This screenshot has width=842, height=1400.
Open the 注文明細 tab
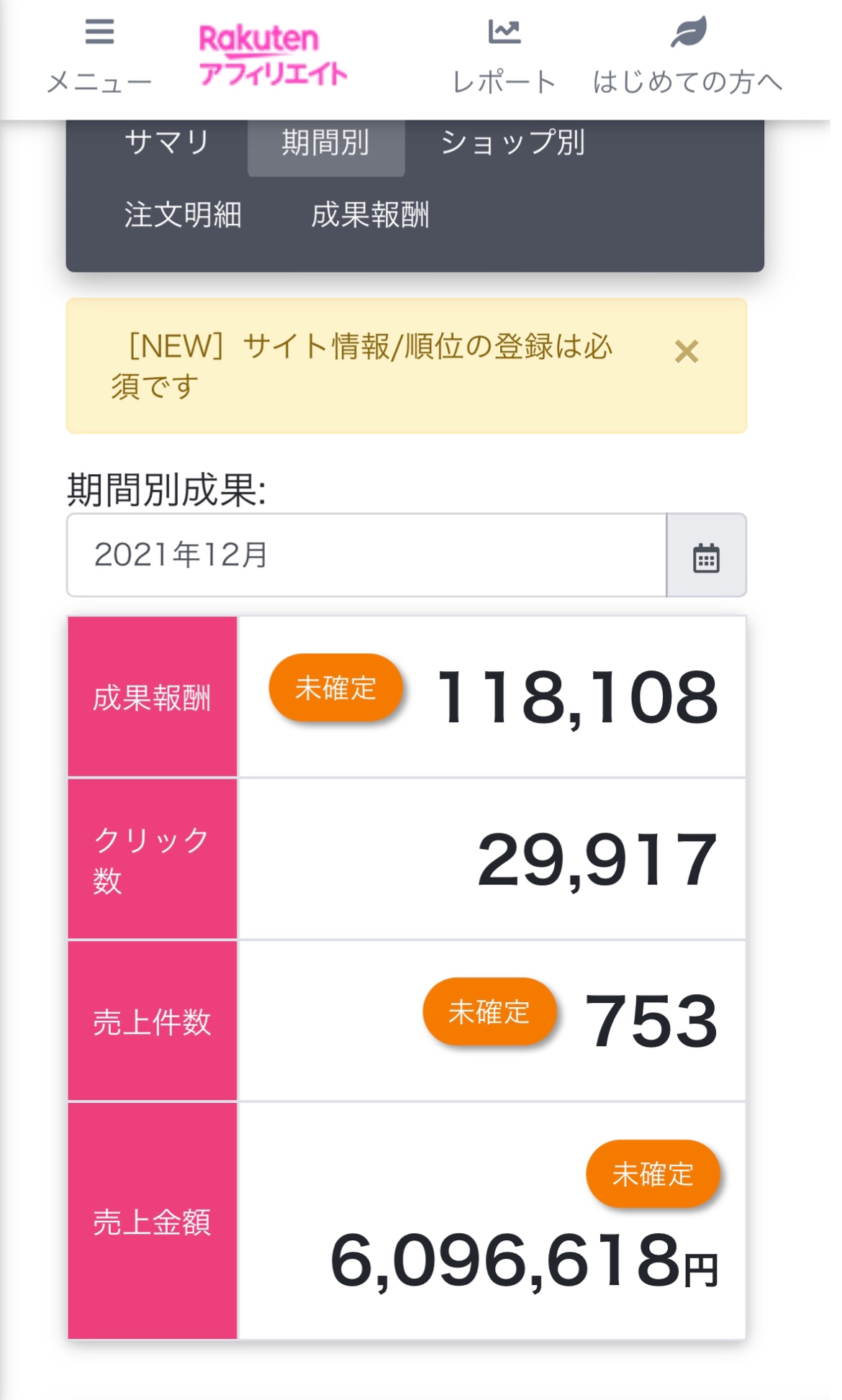(183, 215)
